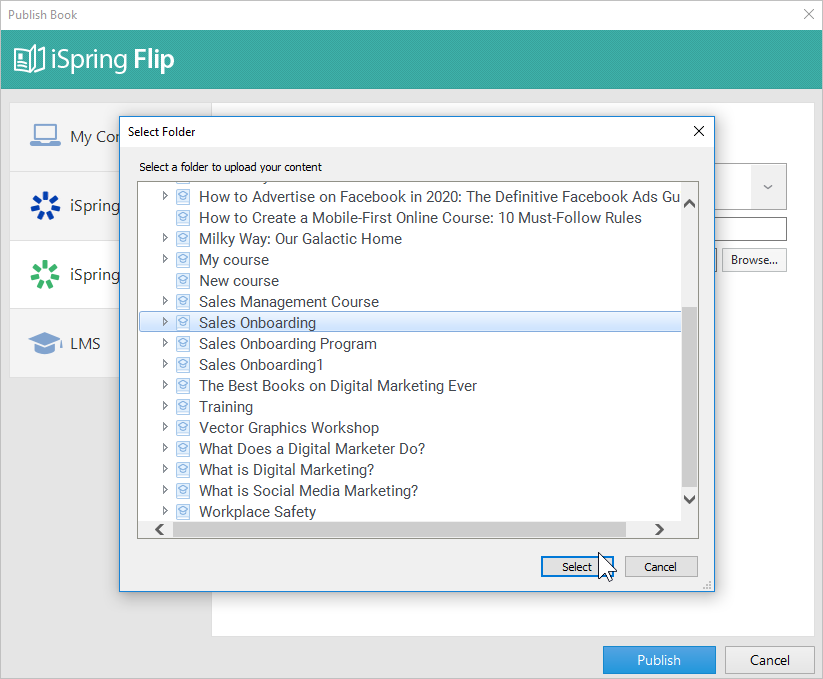Open the LMS publishing tab

[x=65, y=343]
